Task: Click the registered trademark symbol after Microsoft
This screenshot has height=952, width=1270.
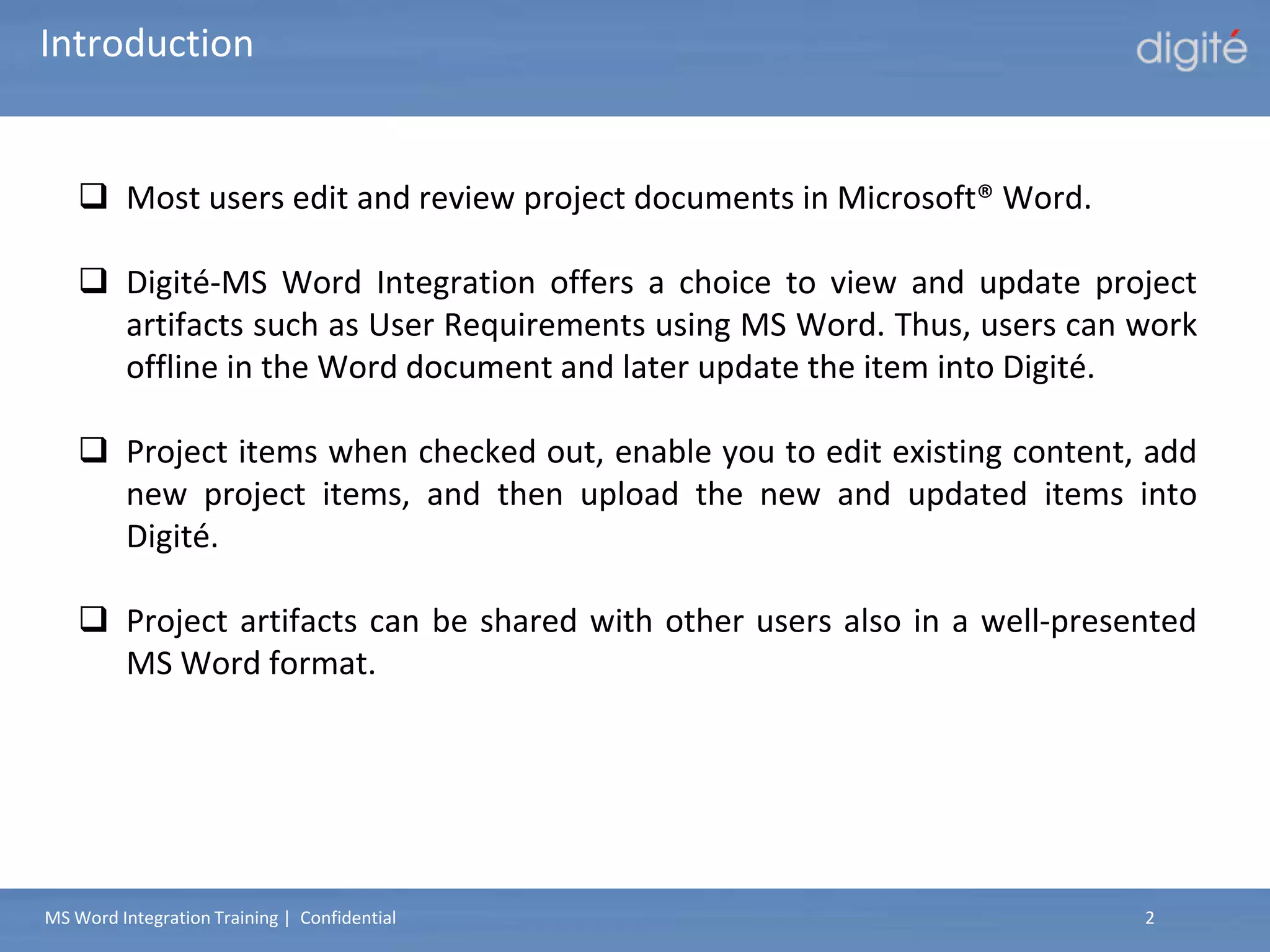Action: (985, 190)
